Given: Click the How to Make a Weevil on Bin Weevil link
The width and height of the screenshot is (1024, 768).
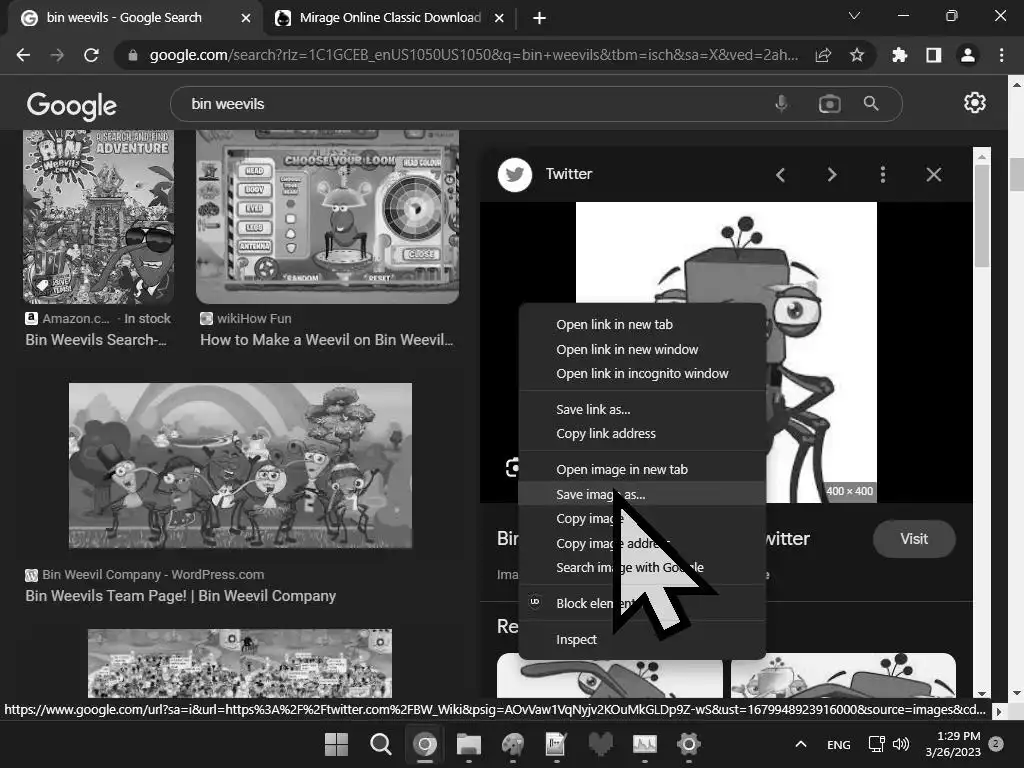Looking at the screenshot, I should (x=327, y=340).
